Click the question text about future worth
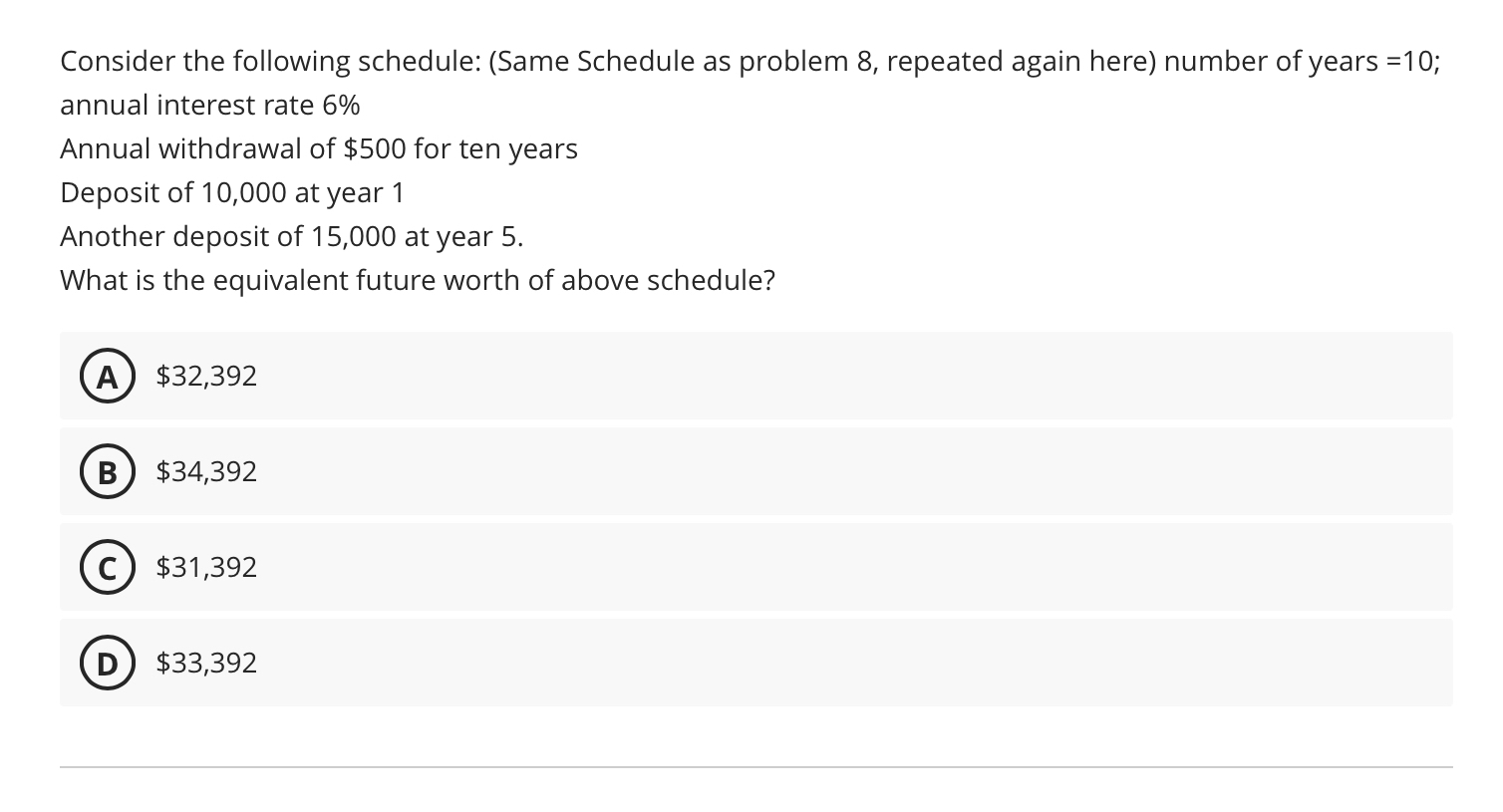Image resolution: width=1503 pixels, height=812 pixels. point(418,280)
